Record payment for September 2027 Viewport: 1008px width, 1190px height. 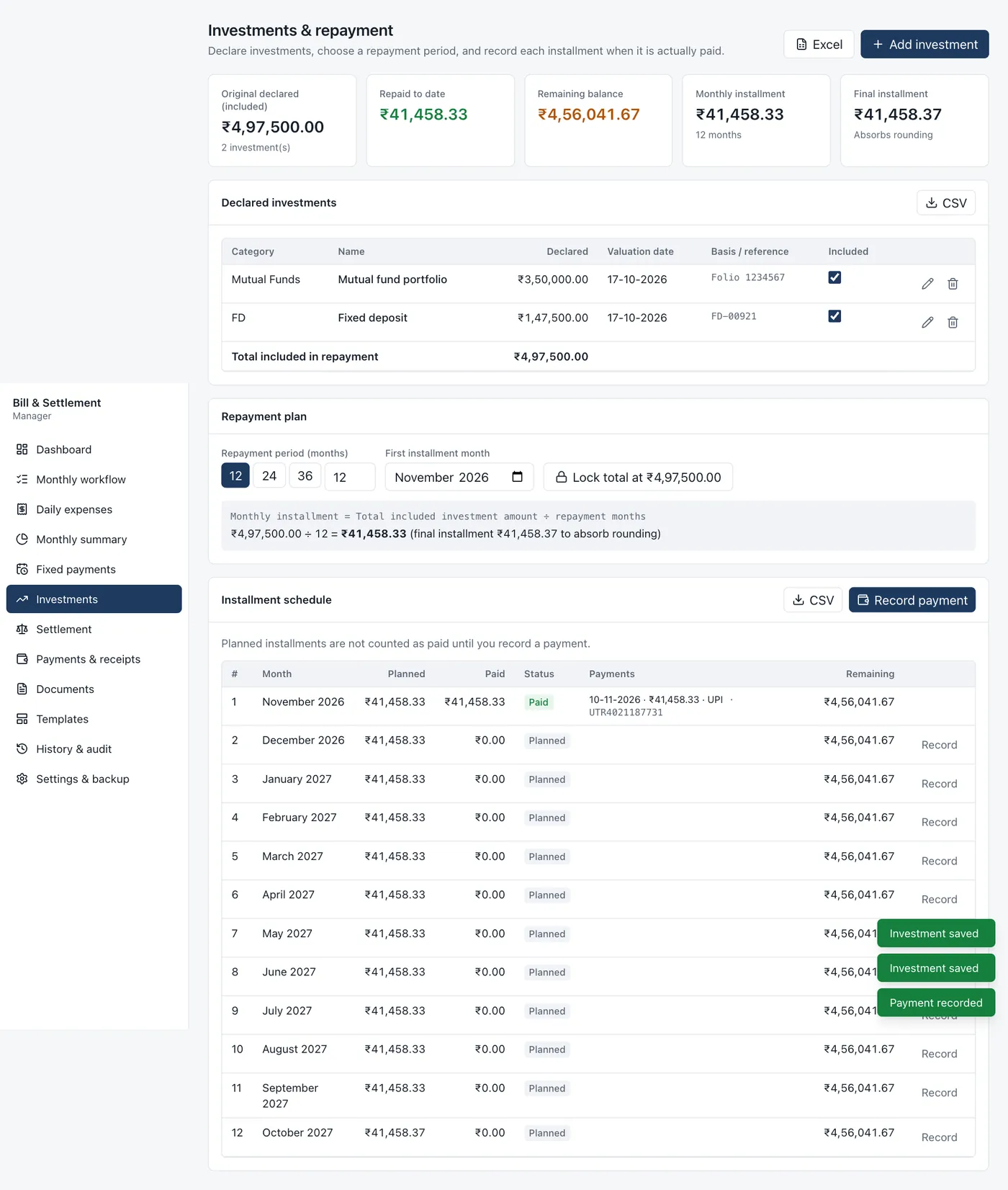point(939,1093)
